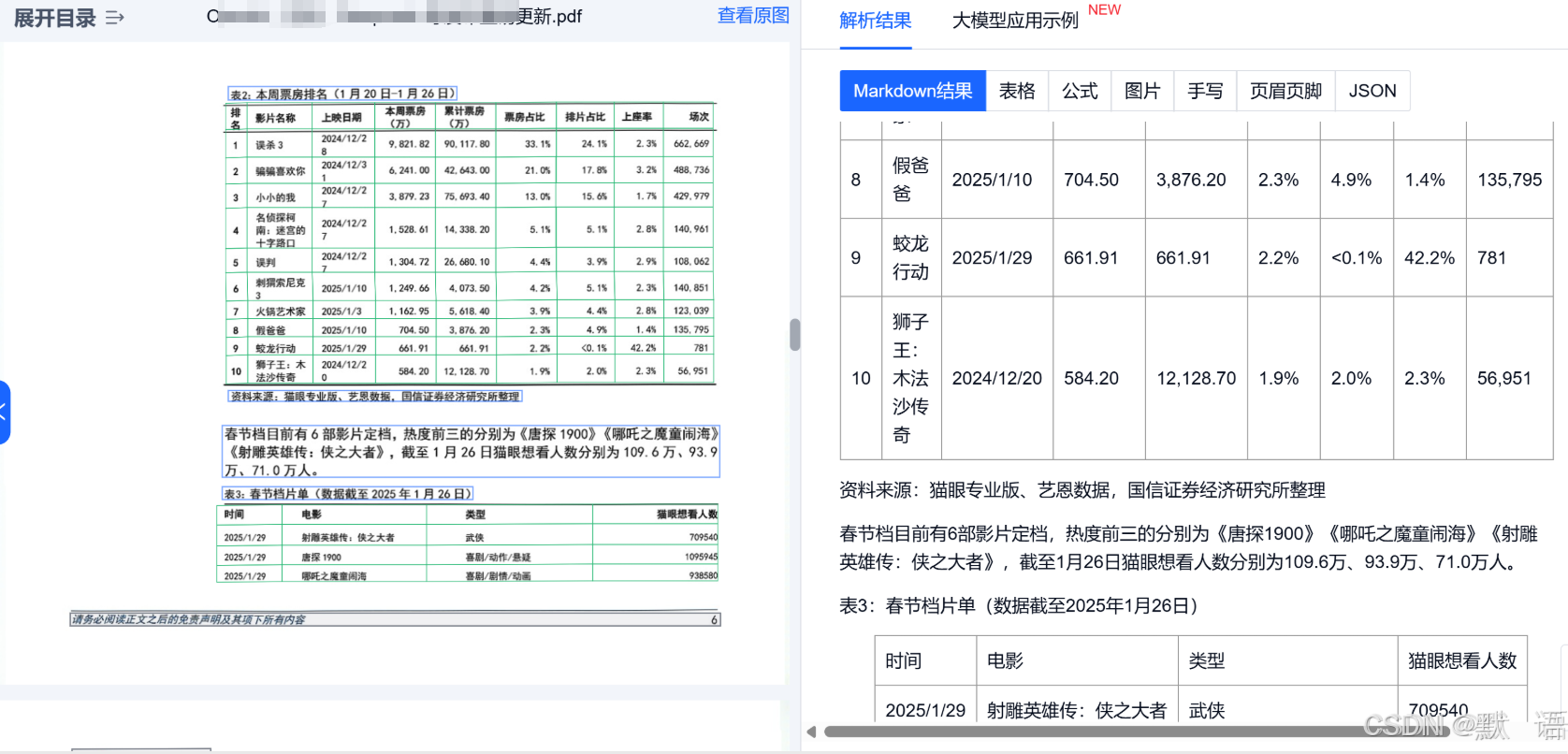Select the Markdown结果 tab
Viewport: 1568px width, 754px height.
point(913,91)
